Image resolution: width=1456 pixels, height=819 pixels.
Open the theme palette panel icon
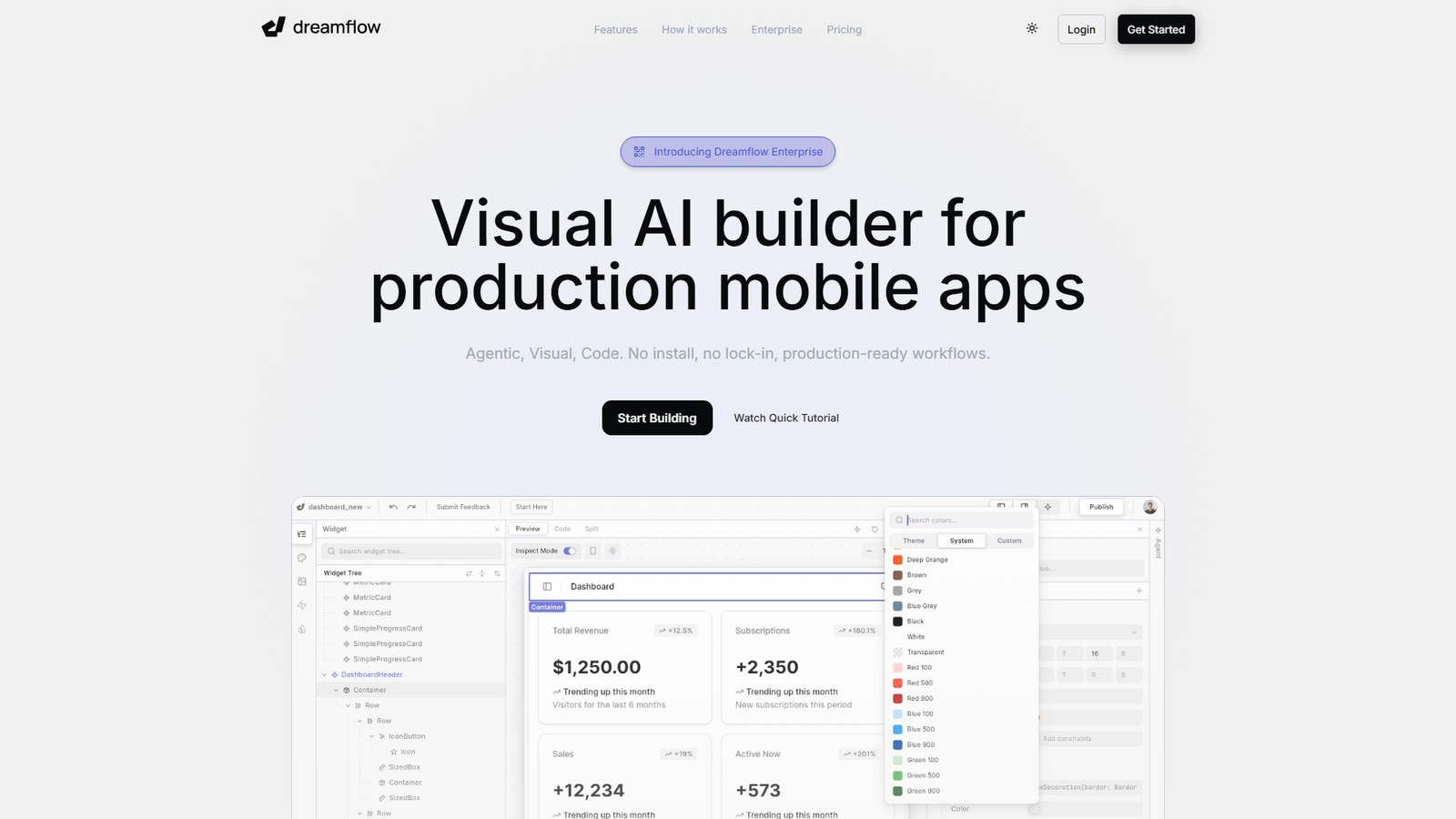[x=302, y=558]
